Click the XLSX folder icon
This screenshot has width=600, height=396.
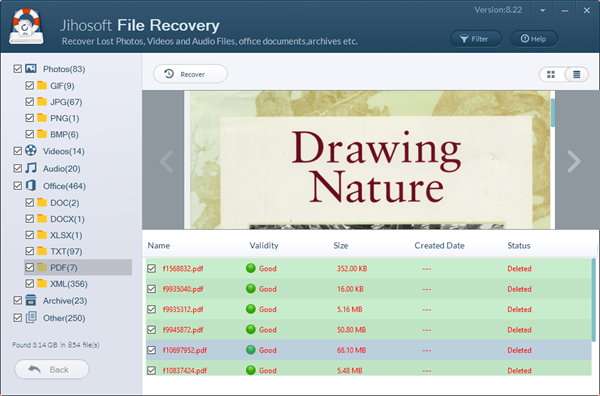[42, 235]
